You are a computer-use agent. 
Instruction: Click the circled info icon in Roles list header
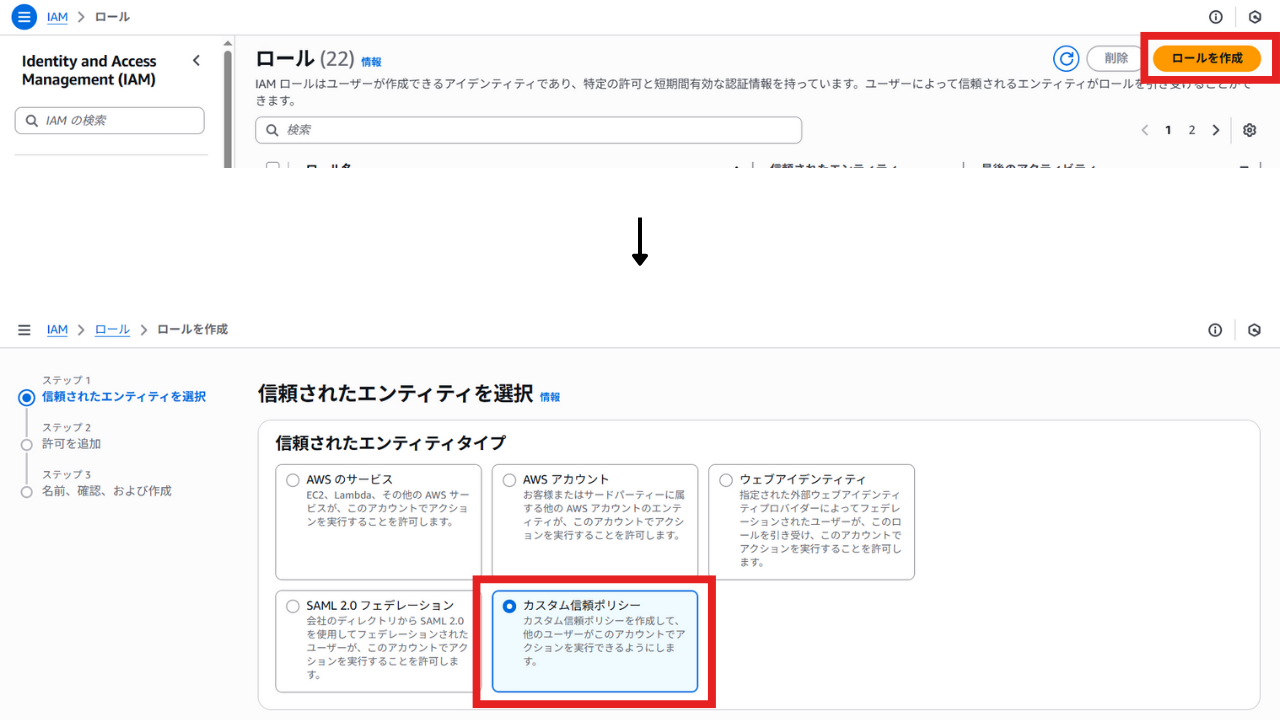(1216, 17)
